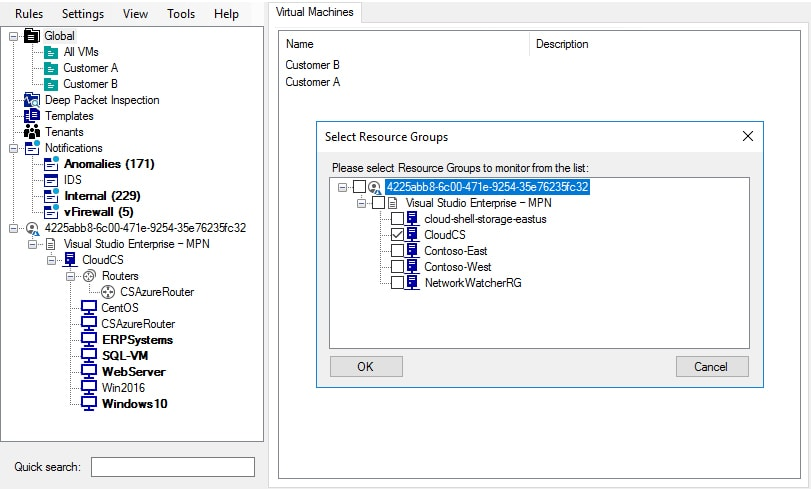Click the IDS notification icon
This screenshot has width=811, height=489.
coord(51,180)
